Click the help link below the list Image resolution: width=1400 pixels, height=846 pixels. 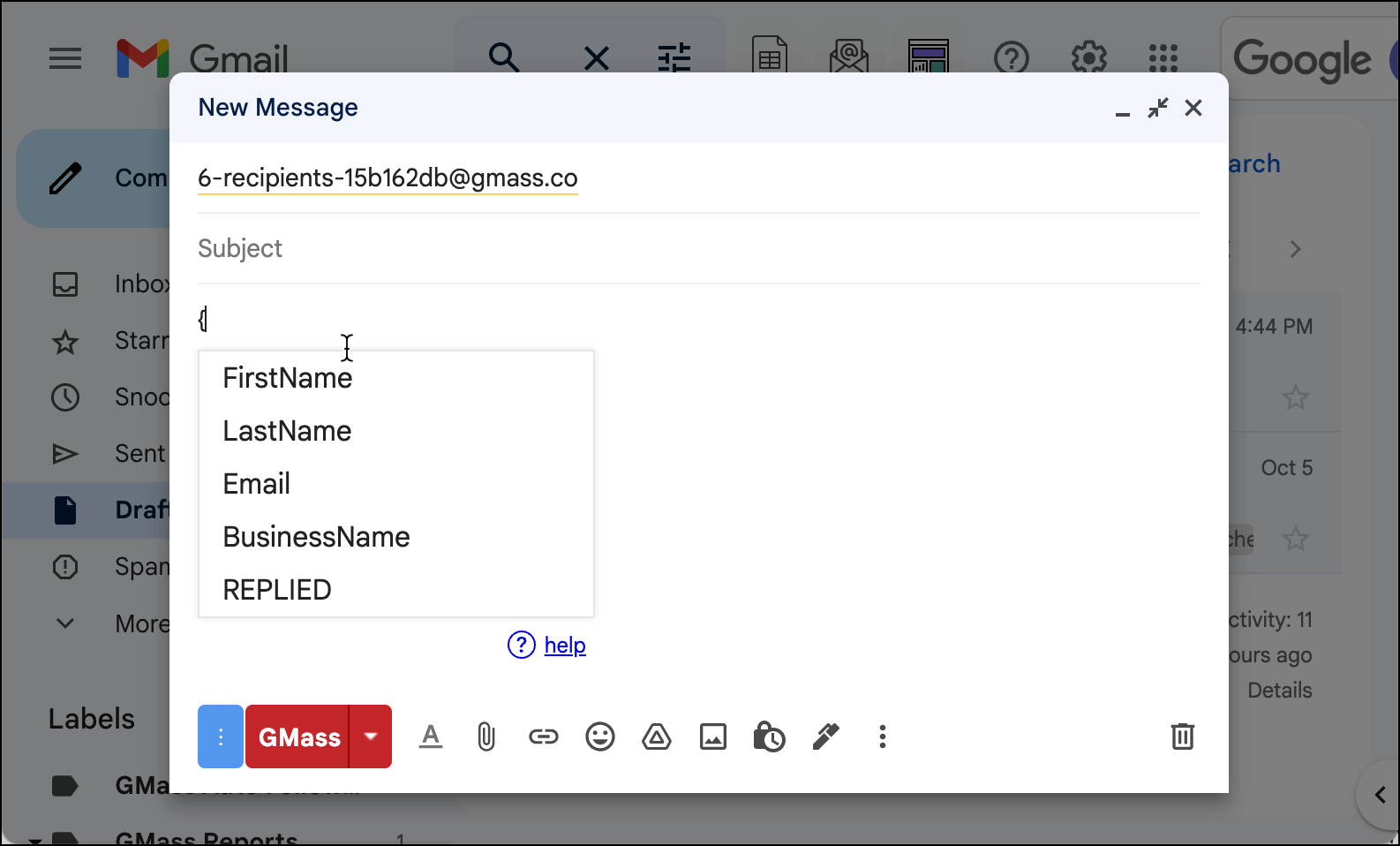pyautogui.click(x=565, y=646)
